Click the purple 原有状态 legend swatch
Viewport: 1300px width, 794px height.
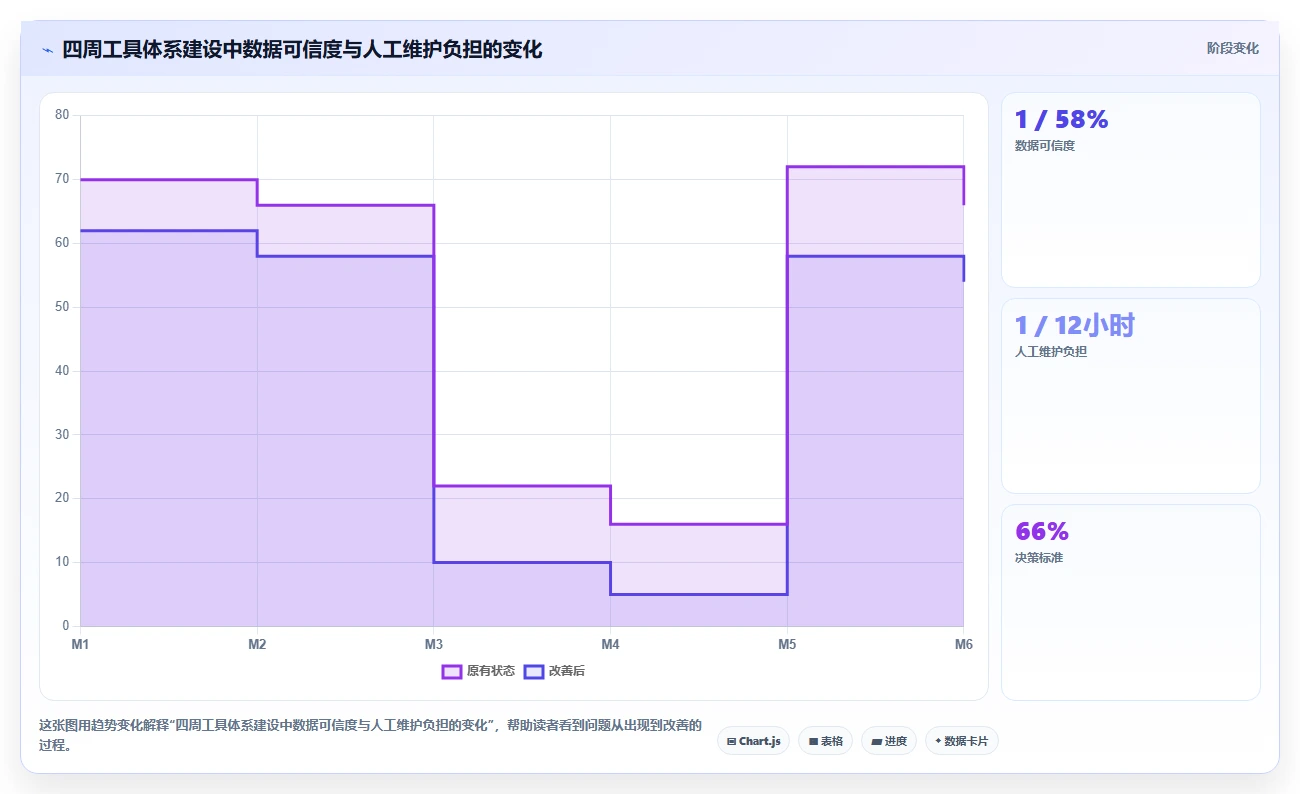452,671
